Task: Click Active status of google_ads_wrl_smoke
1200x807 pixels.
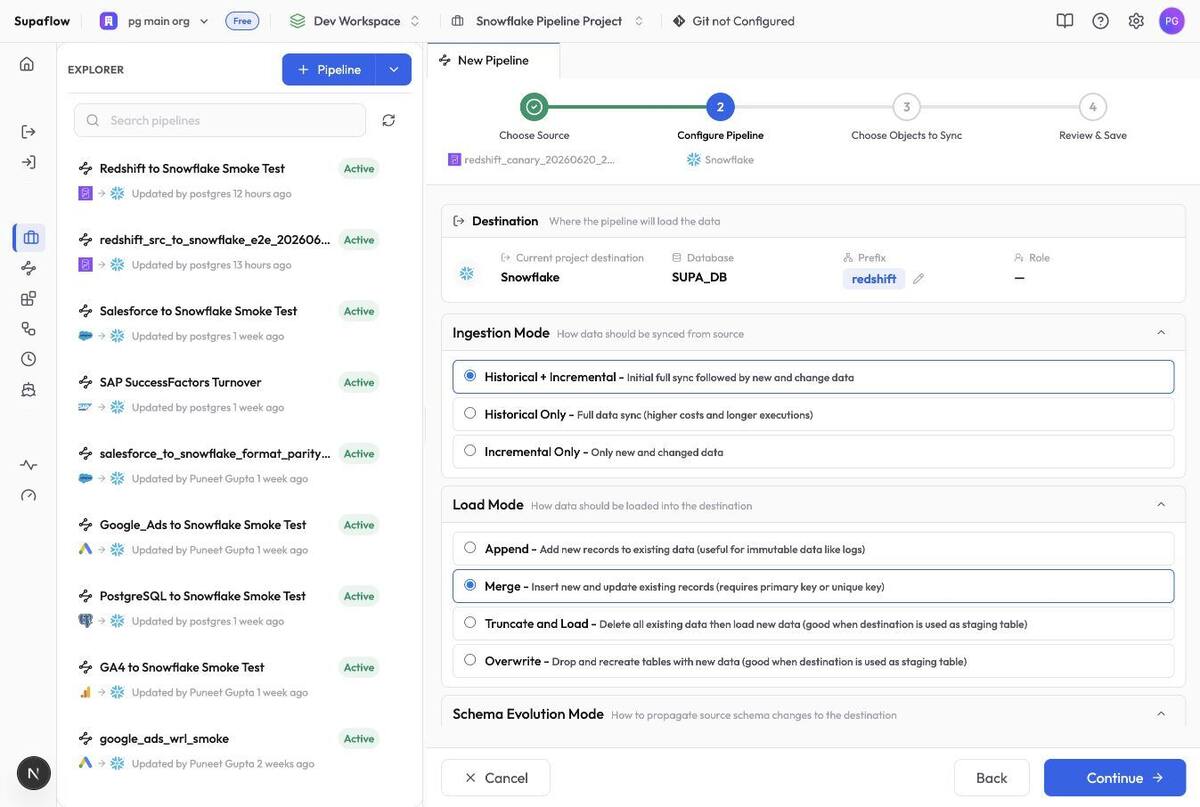Action: [359, 739]
